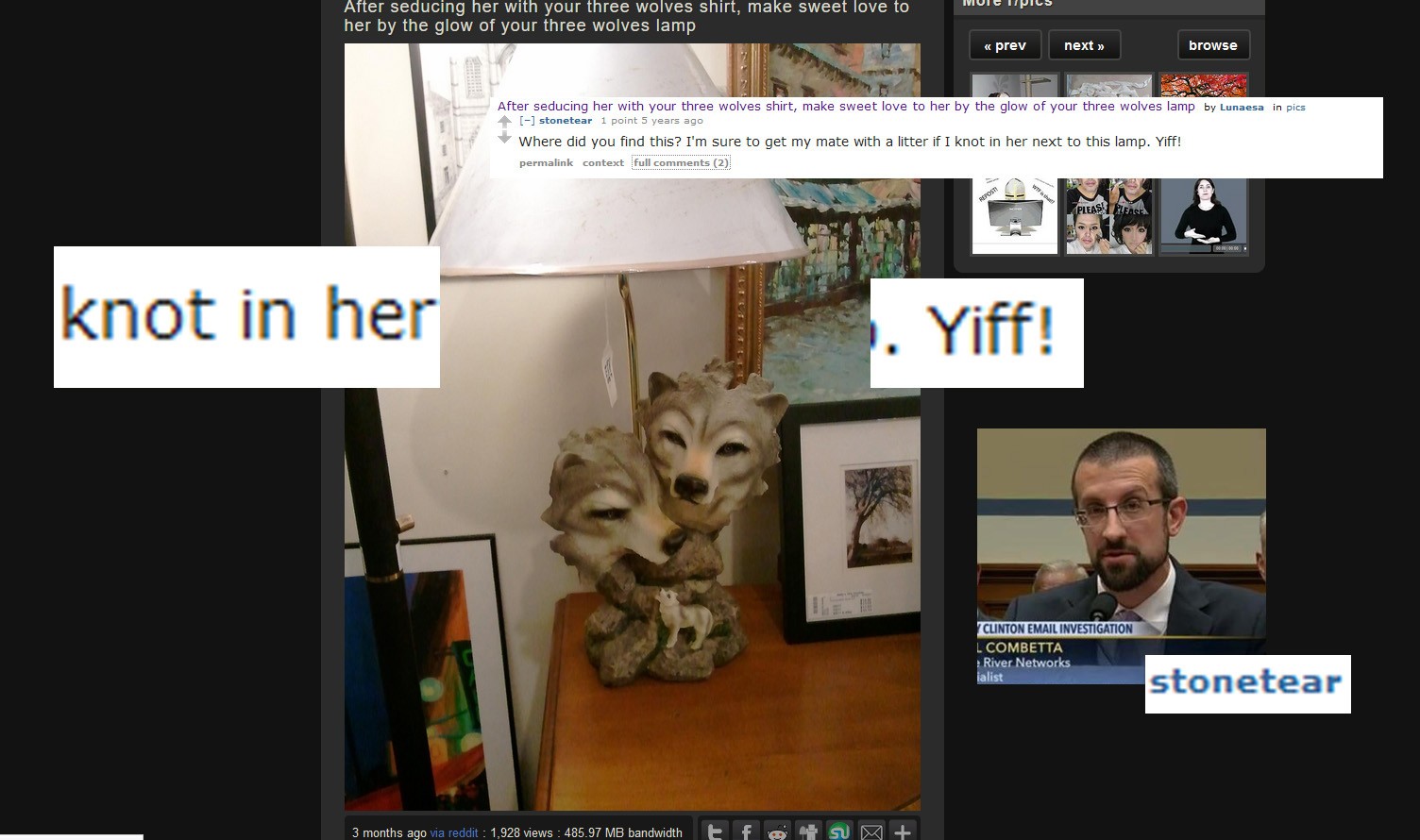The image size is (1420, 840).
Task: Share image via the Digg icon
Action: tap(809, 832)
